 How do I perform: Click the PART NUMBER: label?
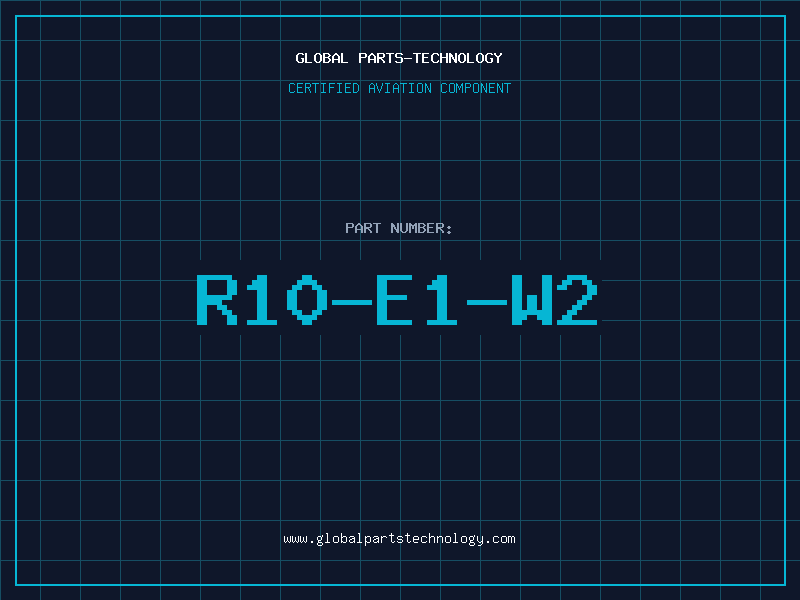coord(399,228)
